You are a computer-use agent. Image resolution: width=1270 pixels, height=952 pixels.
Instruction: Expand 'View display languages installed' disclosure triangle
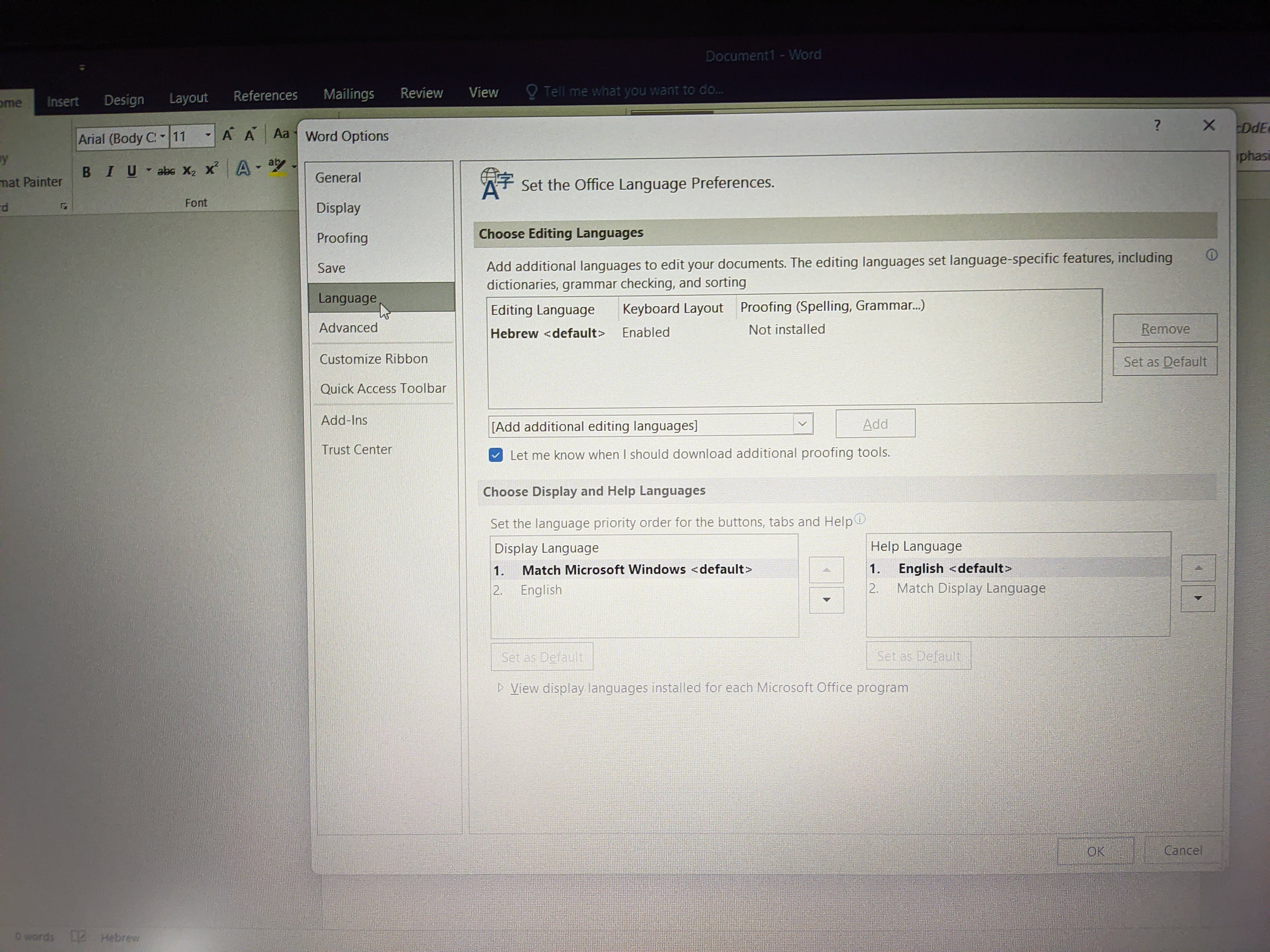500,687
